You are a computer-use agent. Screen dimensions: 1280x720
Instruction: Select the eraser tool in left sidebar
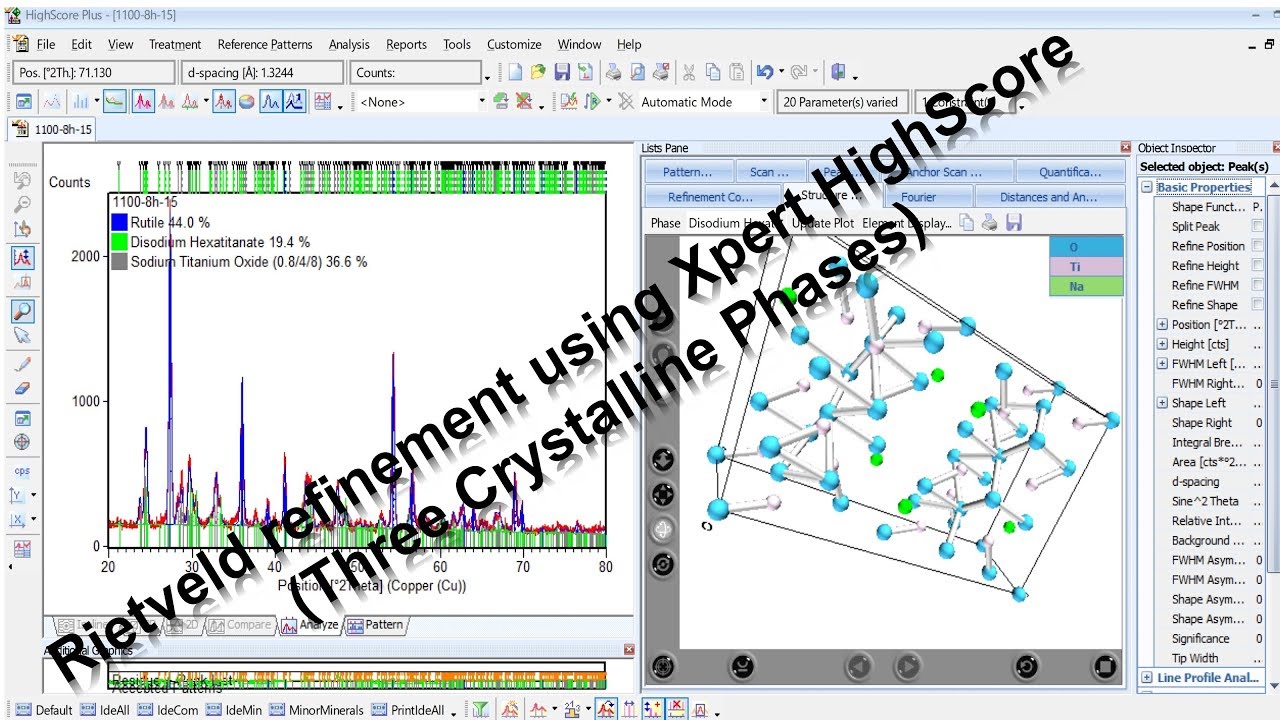[x=22, y=388]
